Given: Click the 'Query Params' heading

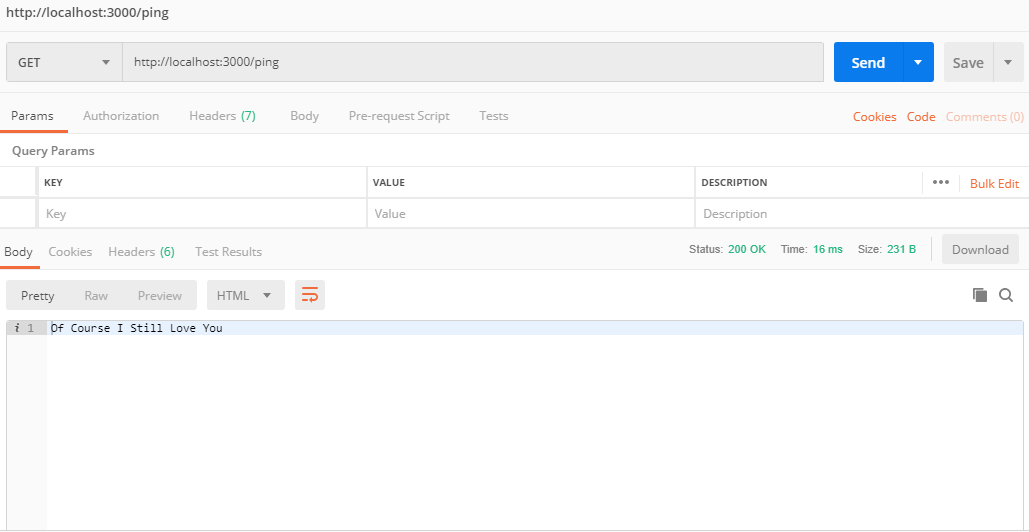Looking at the screenshot, I should point(53,151).
